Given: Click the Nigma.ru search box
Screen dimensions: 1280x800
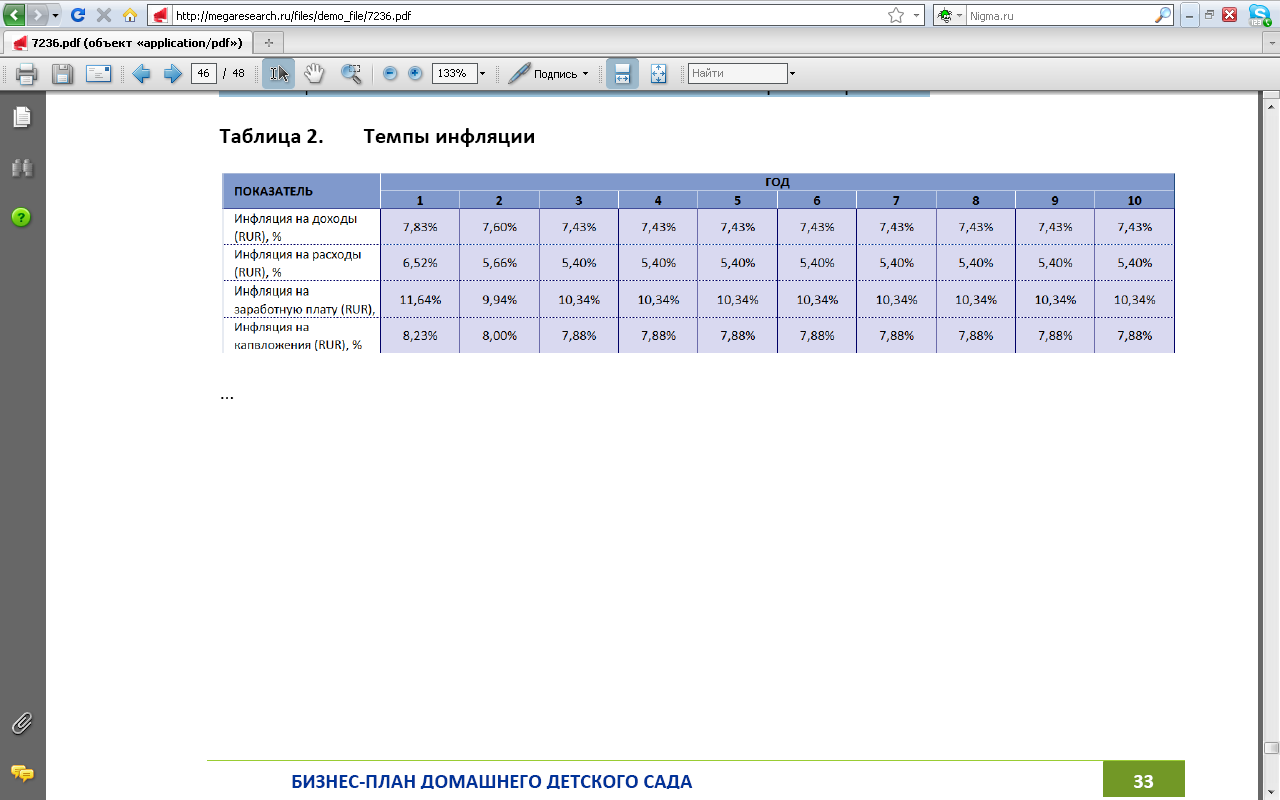Looking at the screenshot, I should 1059,16.
